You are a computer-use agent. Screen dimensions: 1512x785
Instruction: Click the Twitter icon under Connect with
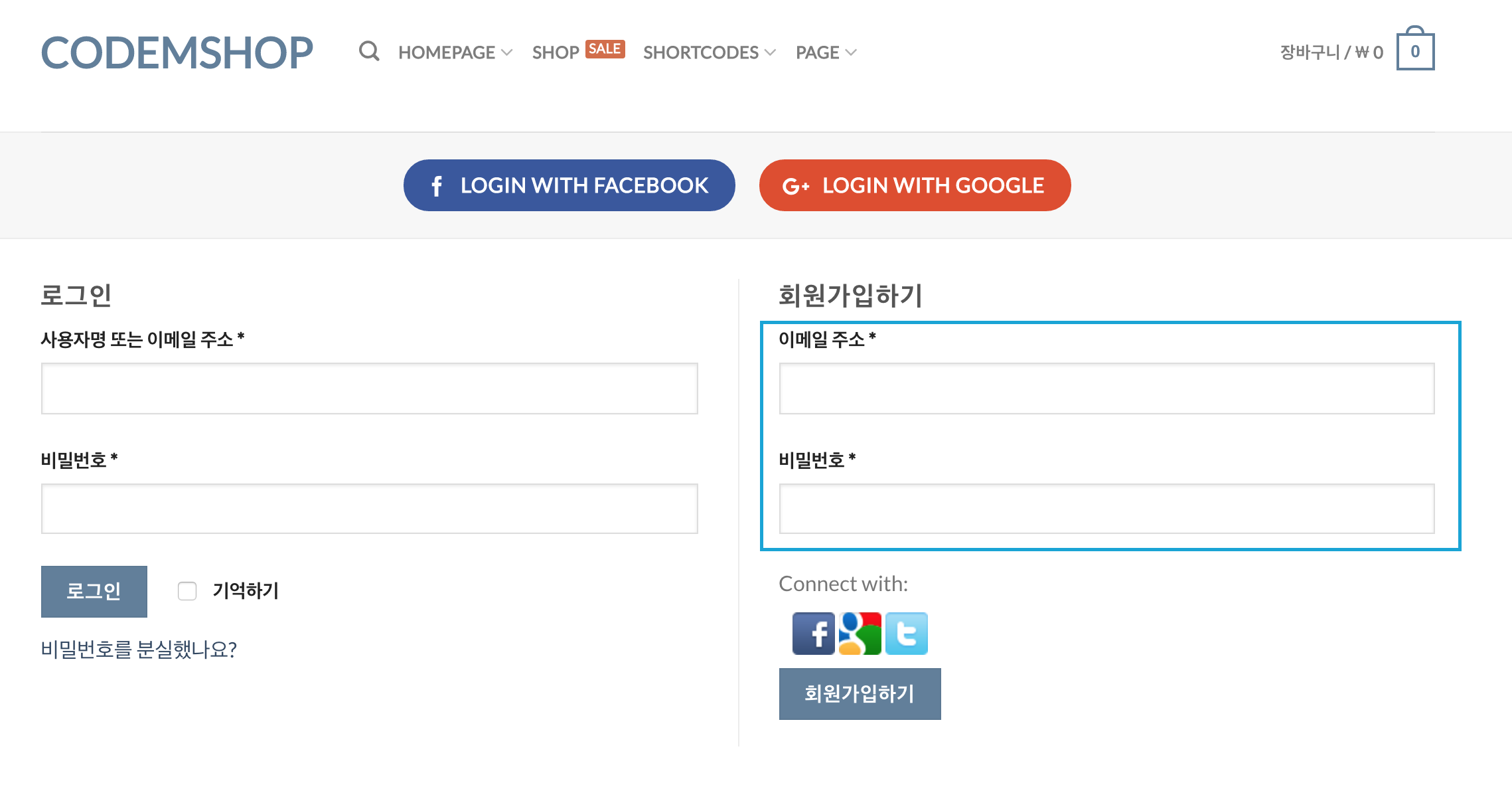(x=907, y=634)
